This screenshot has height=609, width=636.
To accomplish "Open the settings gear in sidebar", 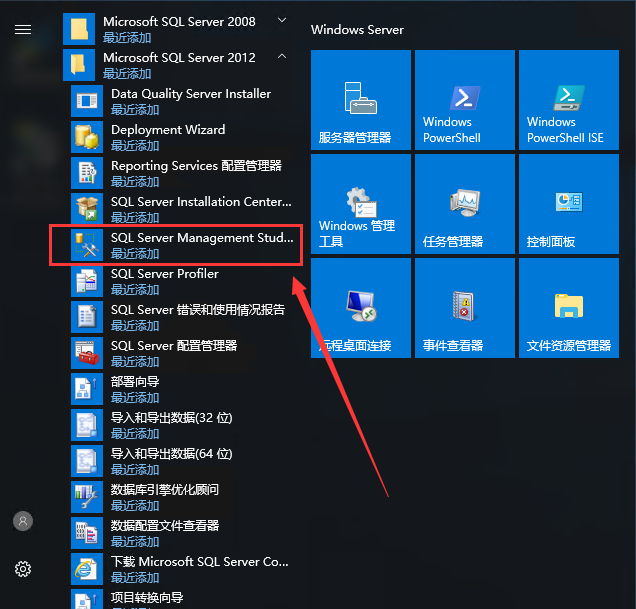I will pyautogui.click(x=23, y=569).
